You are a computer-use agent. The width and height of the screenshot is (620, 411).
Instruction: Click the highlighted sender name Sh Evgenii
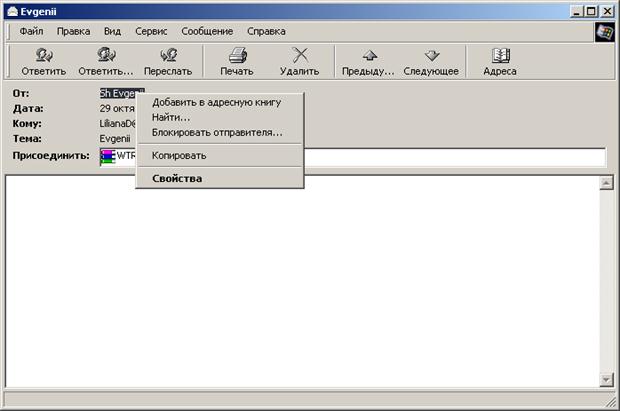click(118, 93)
